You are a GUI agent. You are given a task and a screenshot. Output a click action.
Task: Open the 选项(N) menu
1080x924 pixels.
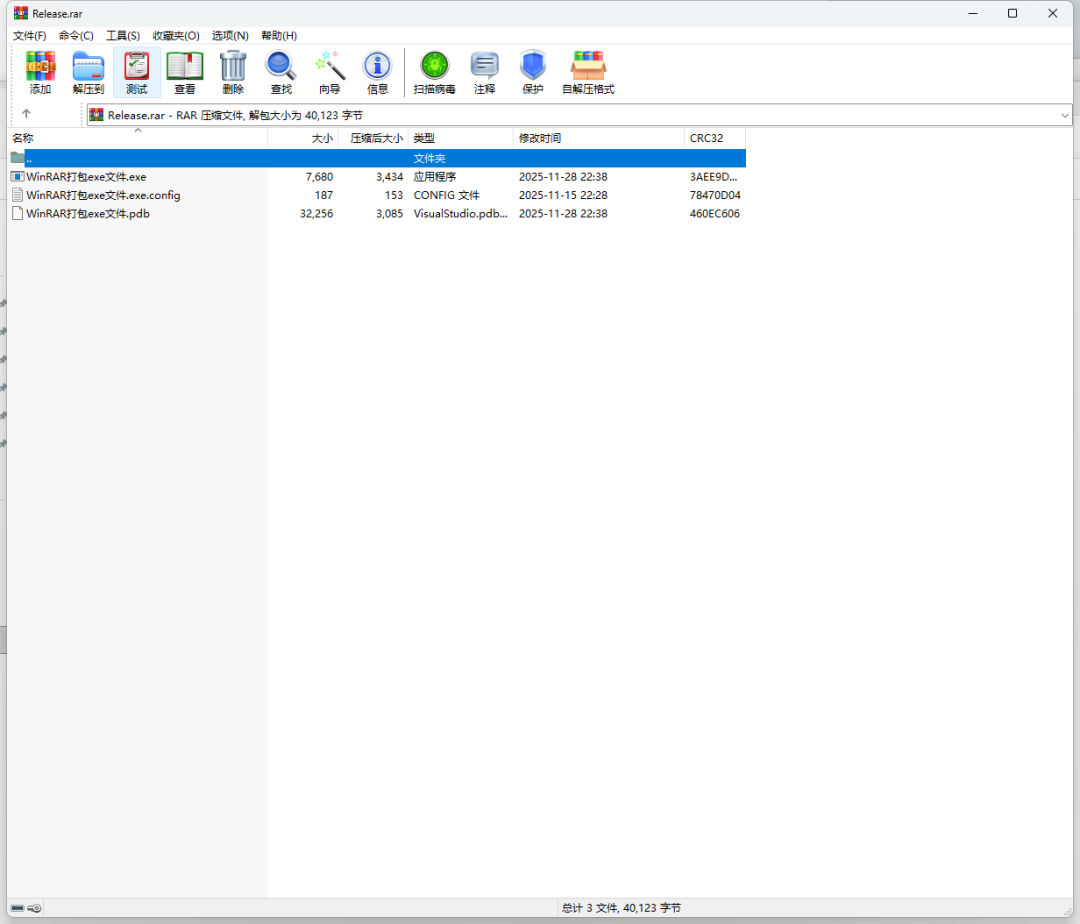click(x=230, y=35)
